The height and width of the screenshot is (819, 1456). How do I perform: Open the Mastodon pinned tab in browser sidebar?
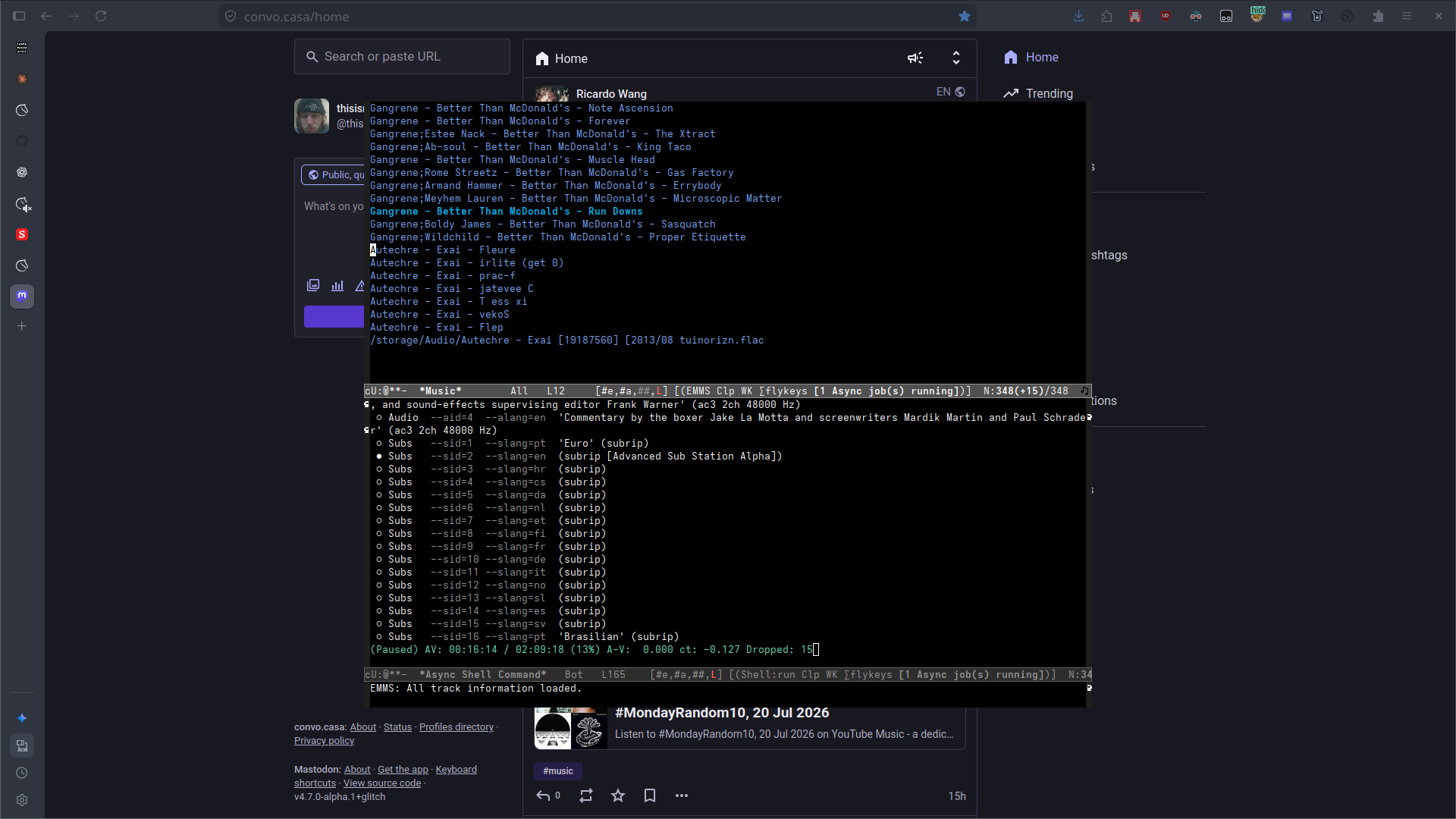click(22, 296)
